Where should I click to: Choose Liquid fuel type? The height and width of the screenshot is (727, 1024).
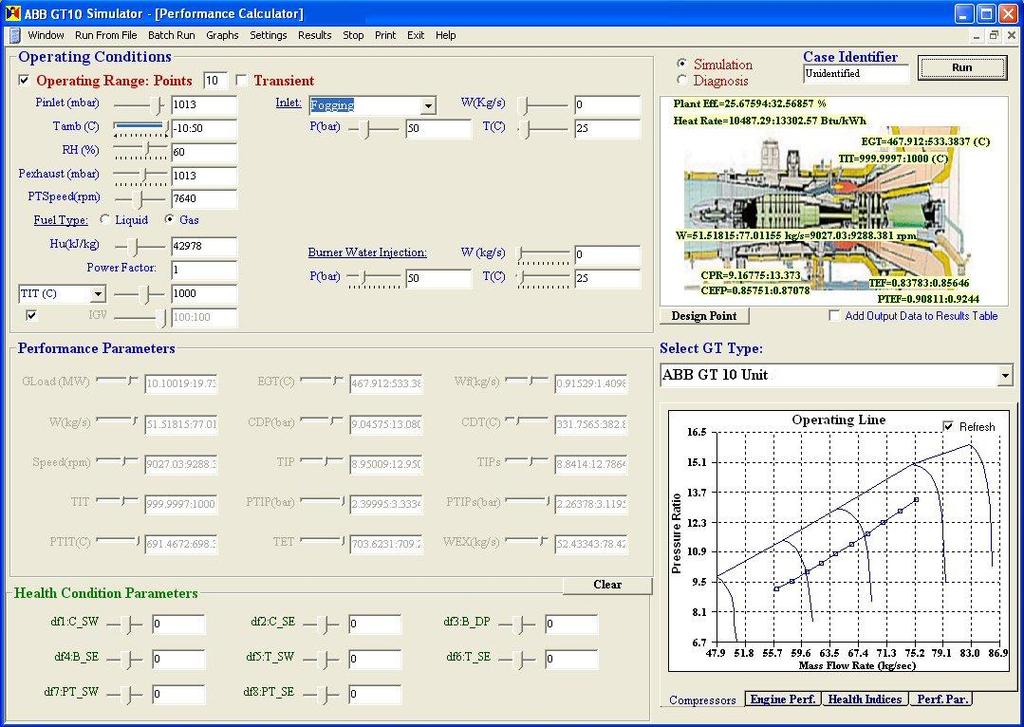(x=104, y=219)
